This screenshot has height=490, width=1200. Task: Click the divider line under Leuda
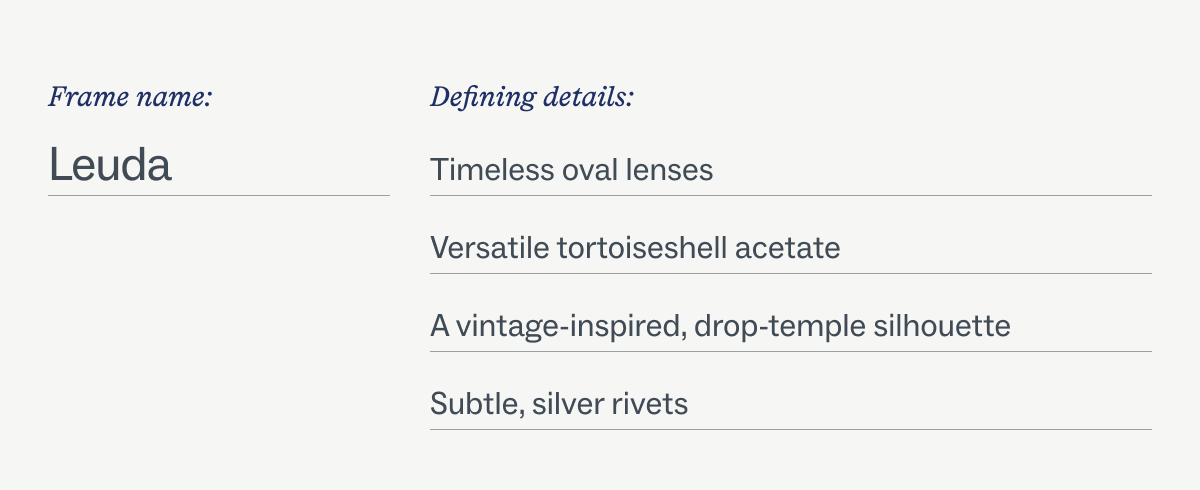click(218, 195)
